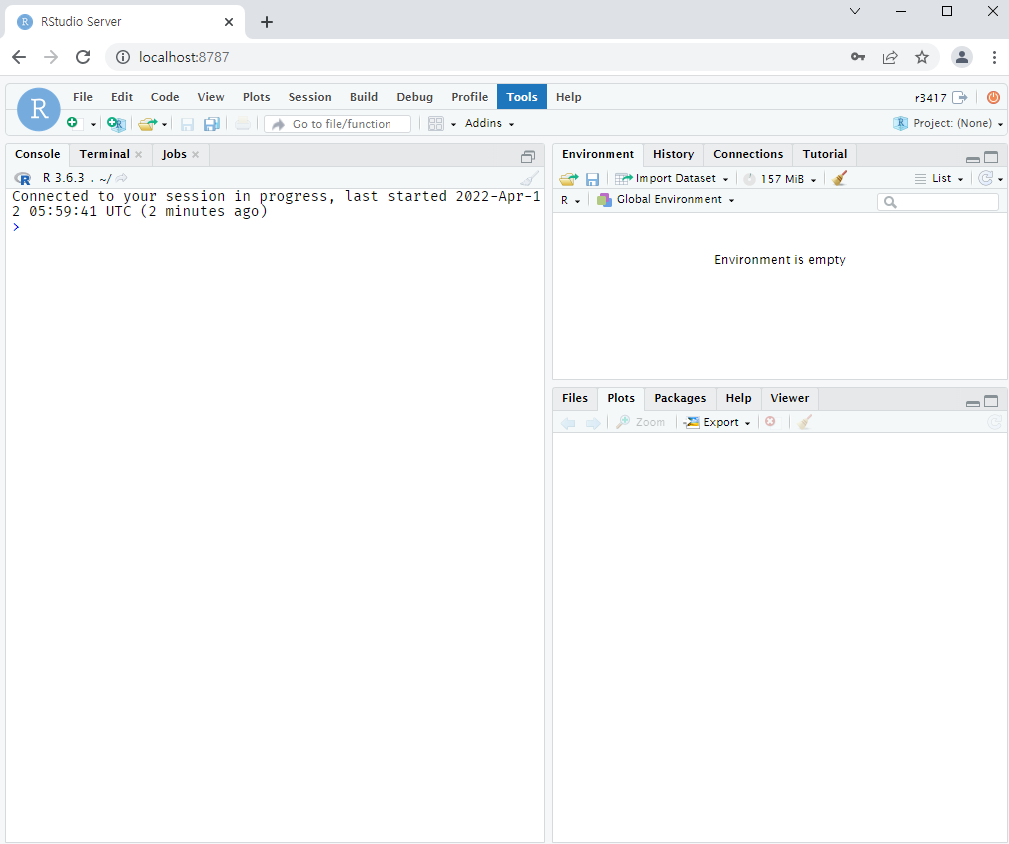Open the Workspace Panes dropdown arrow
The image size is (1009, 844).
453,124
